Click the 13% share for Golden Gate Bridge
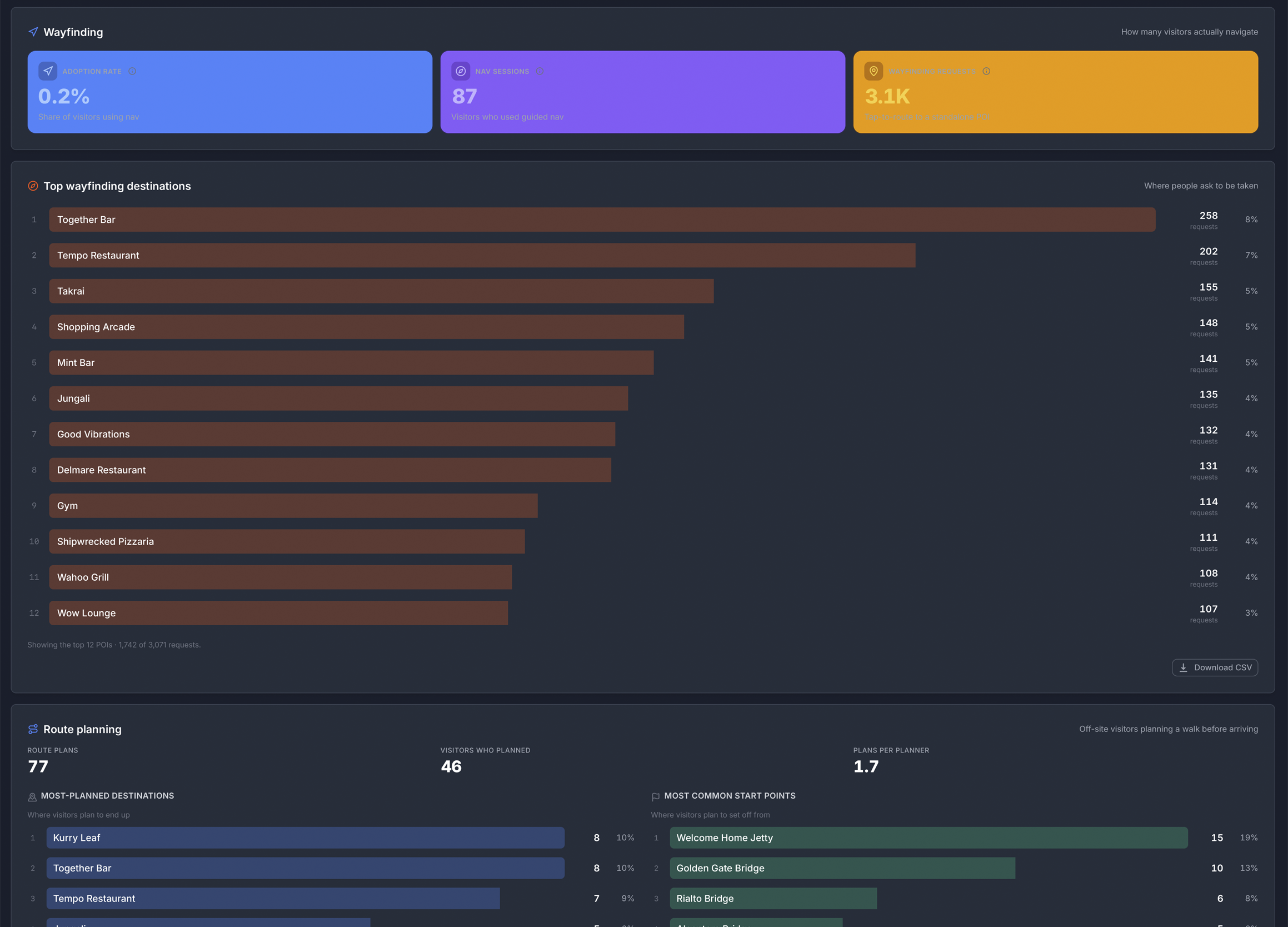 (1248, 868)
